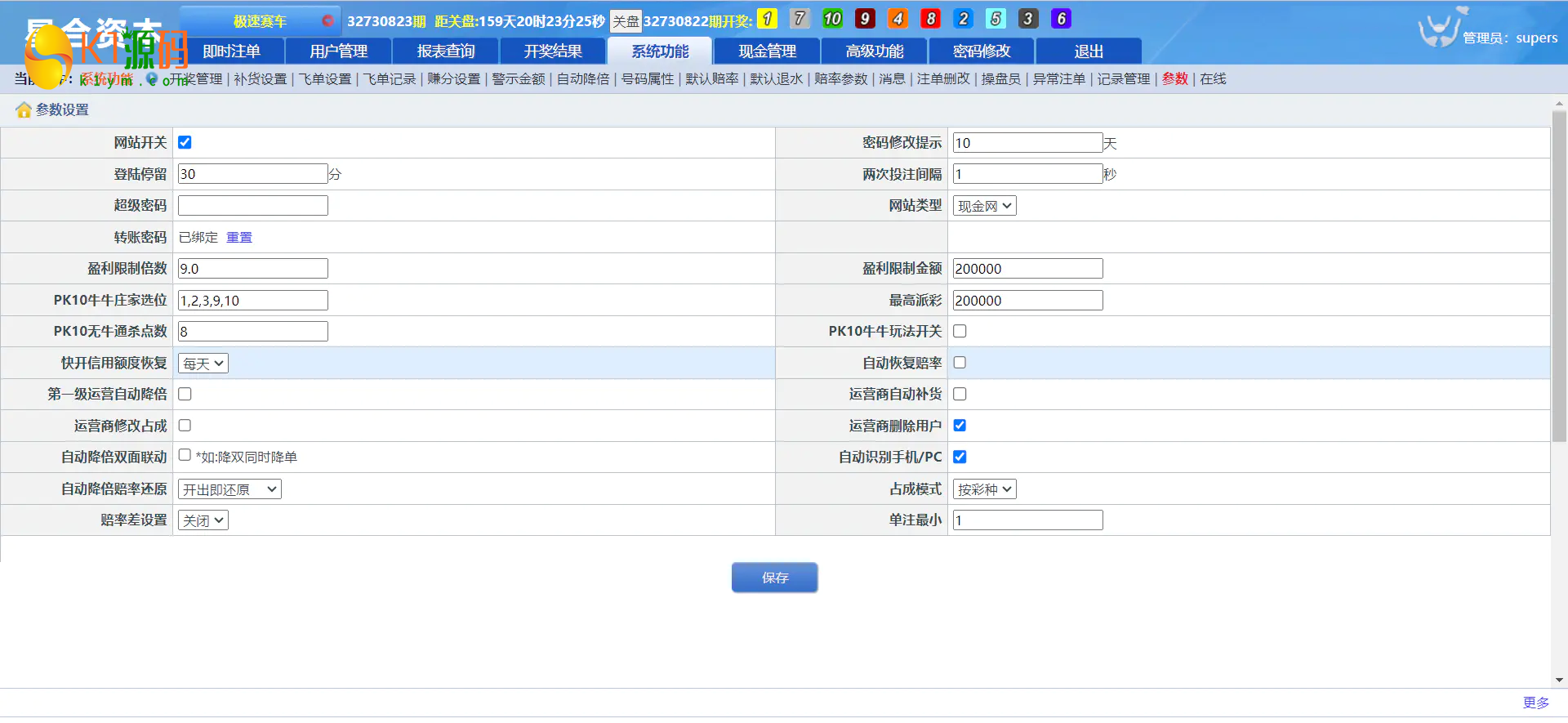Open the 默认赔率 submenu link
The image size is (1568, 723).
click(x=712, y=79)
